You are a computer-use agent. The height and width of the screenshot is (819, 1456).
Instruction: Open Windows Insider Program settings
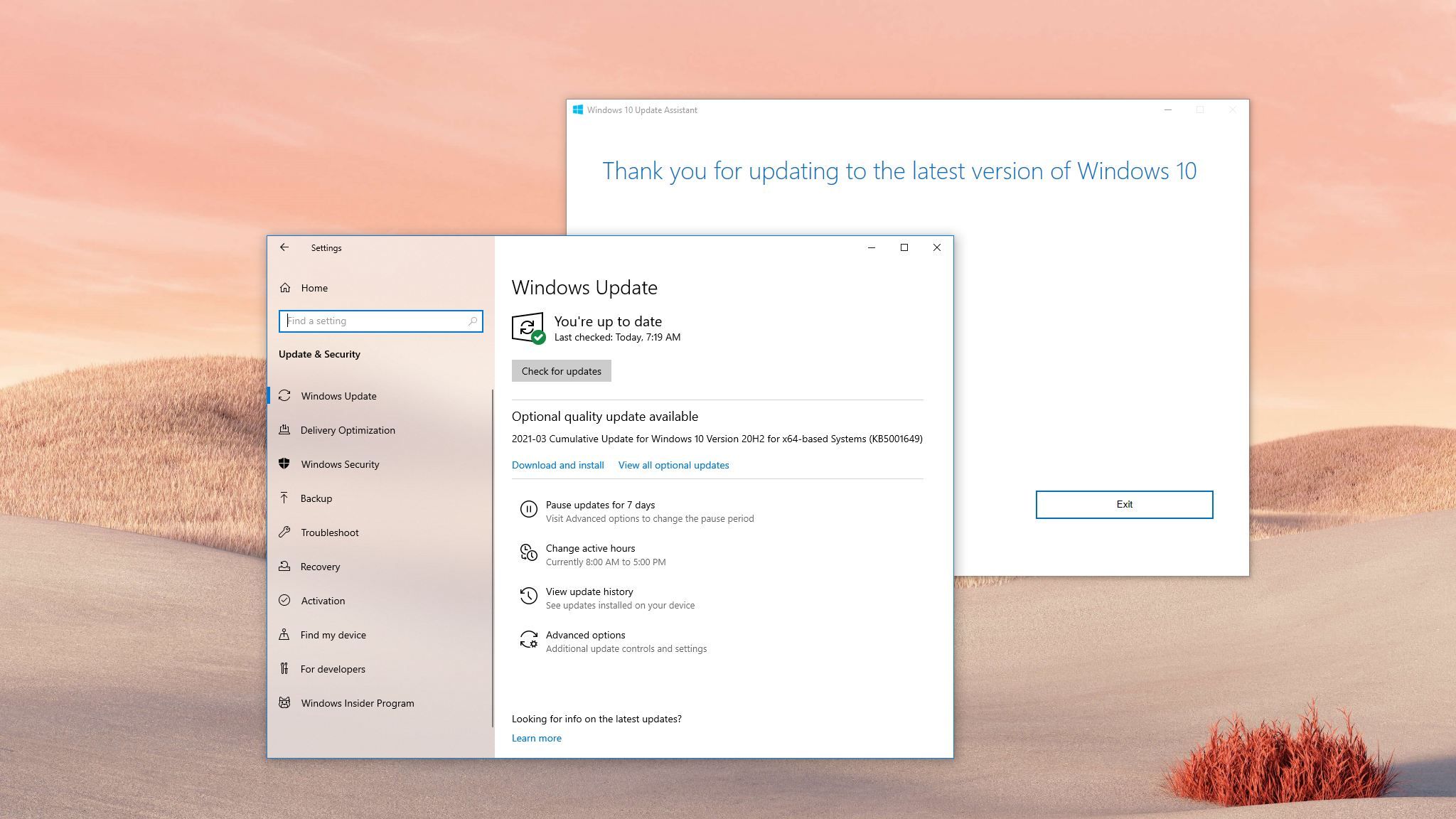(357, 703)
